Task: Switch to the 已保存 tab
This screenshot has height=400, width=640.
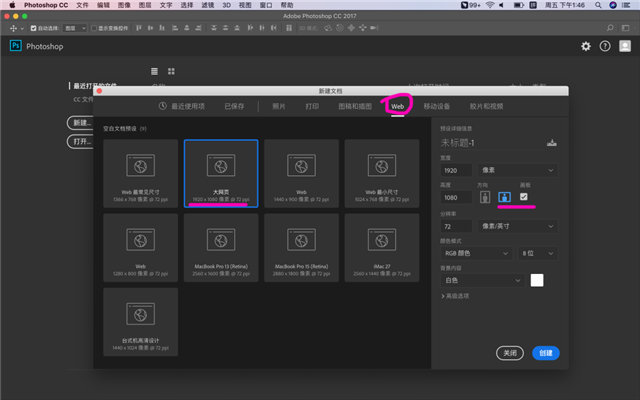Action: point(234,106)
